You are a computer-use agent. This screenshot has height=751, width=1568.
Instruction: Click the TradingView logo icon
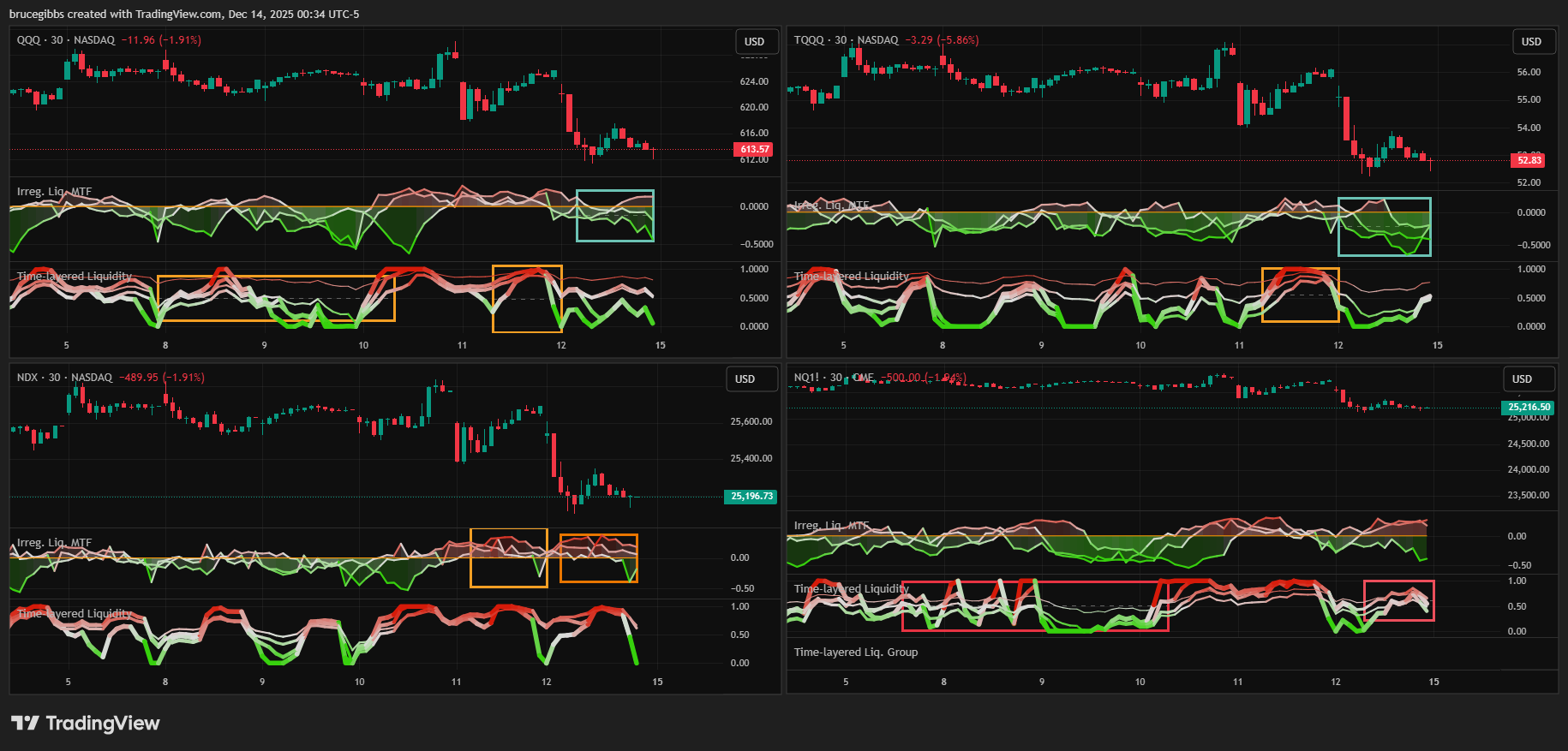pos(25,724)
